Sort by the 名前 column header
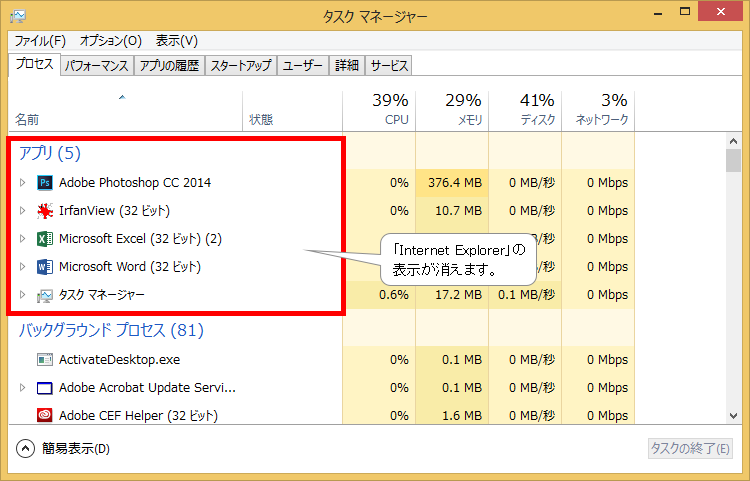Image resolution: width=750 pixels, height=481 pixels. (x=126, y=111)
